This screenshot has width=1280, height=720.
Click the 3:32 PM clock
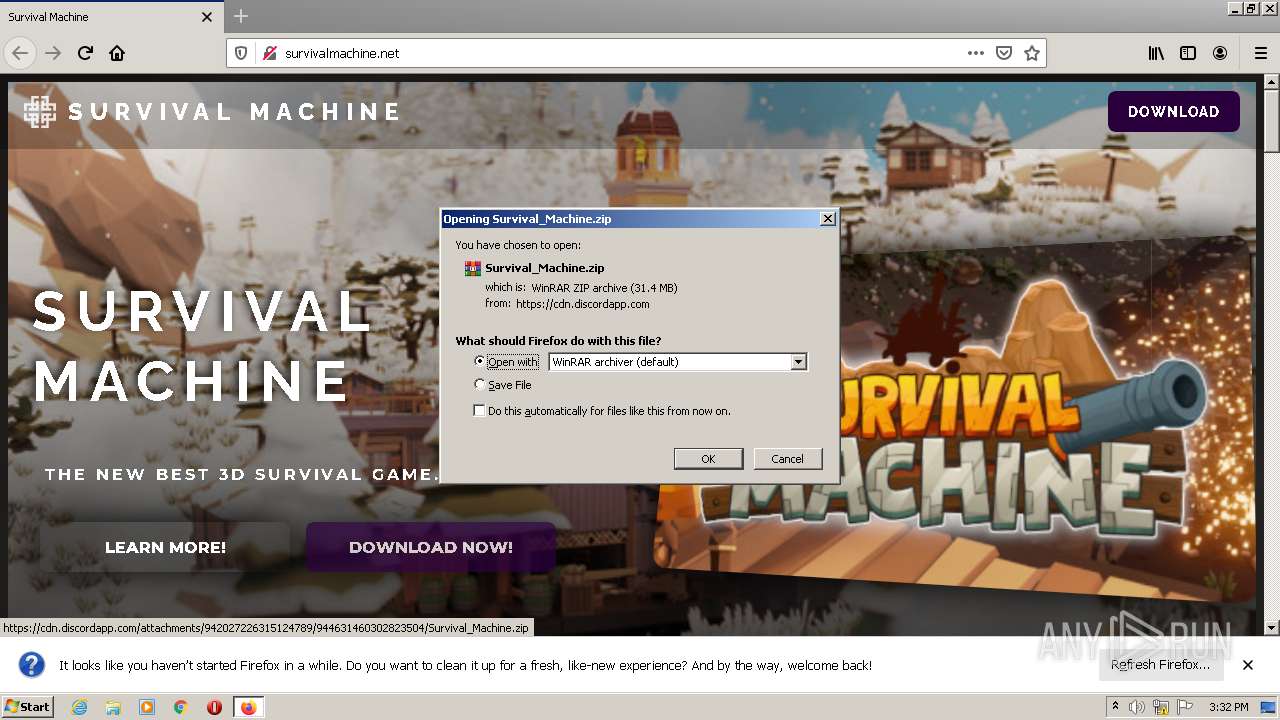pyautogui.click(x=1228, y=707)
